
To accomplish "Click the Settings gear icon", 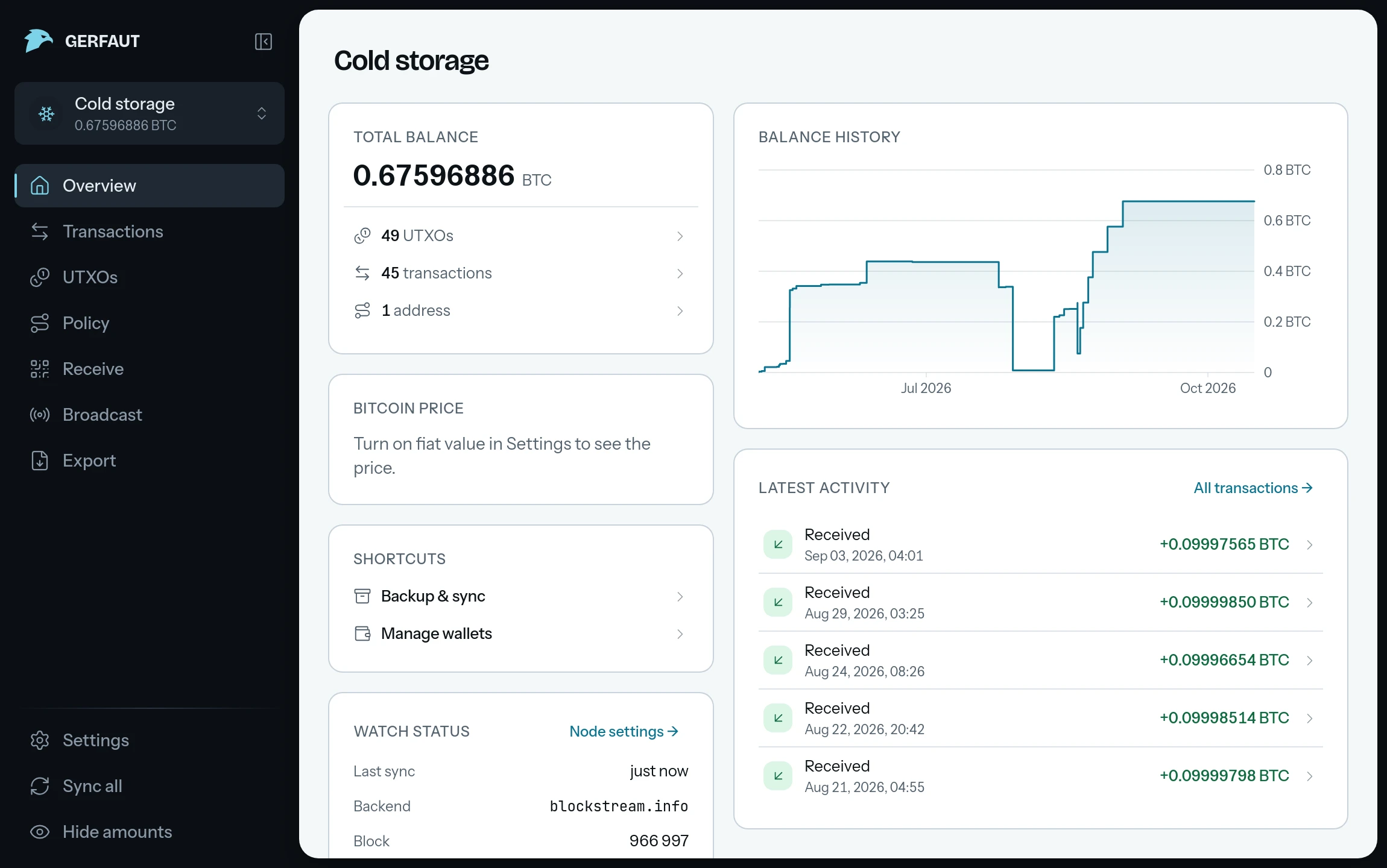I will point(40,740).
